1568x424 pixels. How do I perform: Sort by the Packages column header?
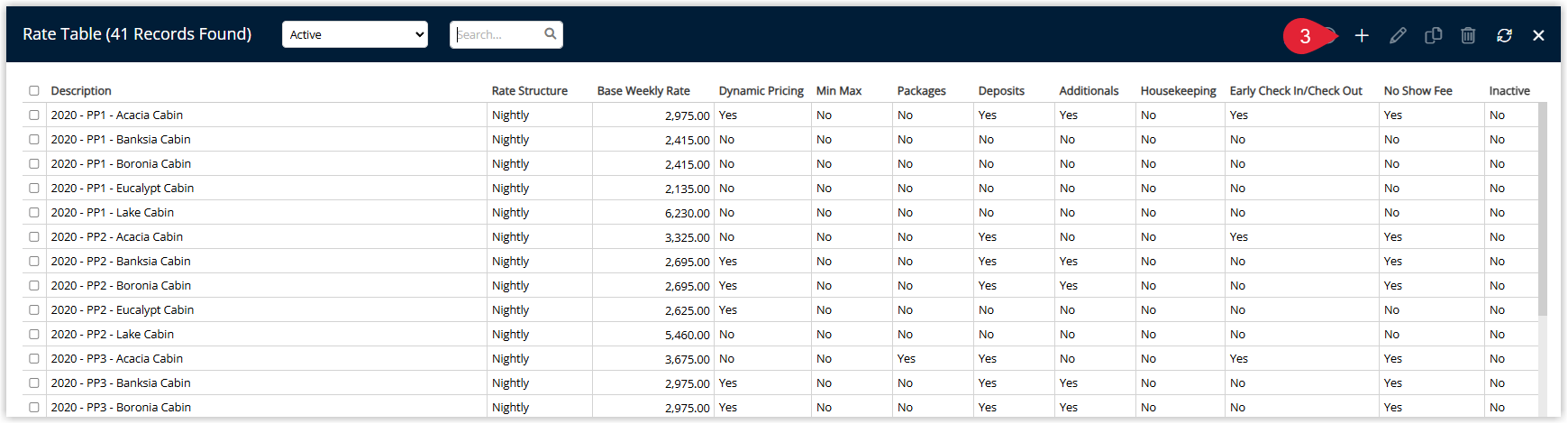(x=922, y=91)
